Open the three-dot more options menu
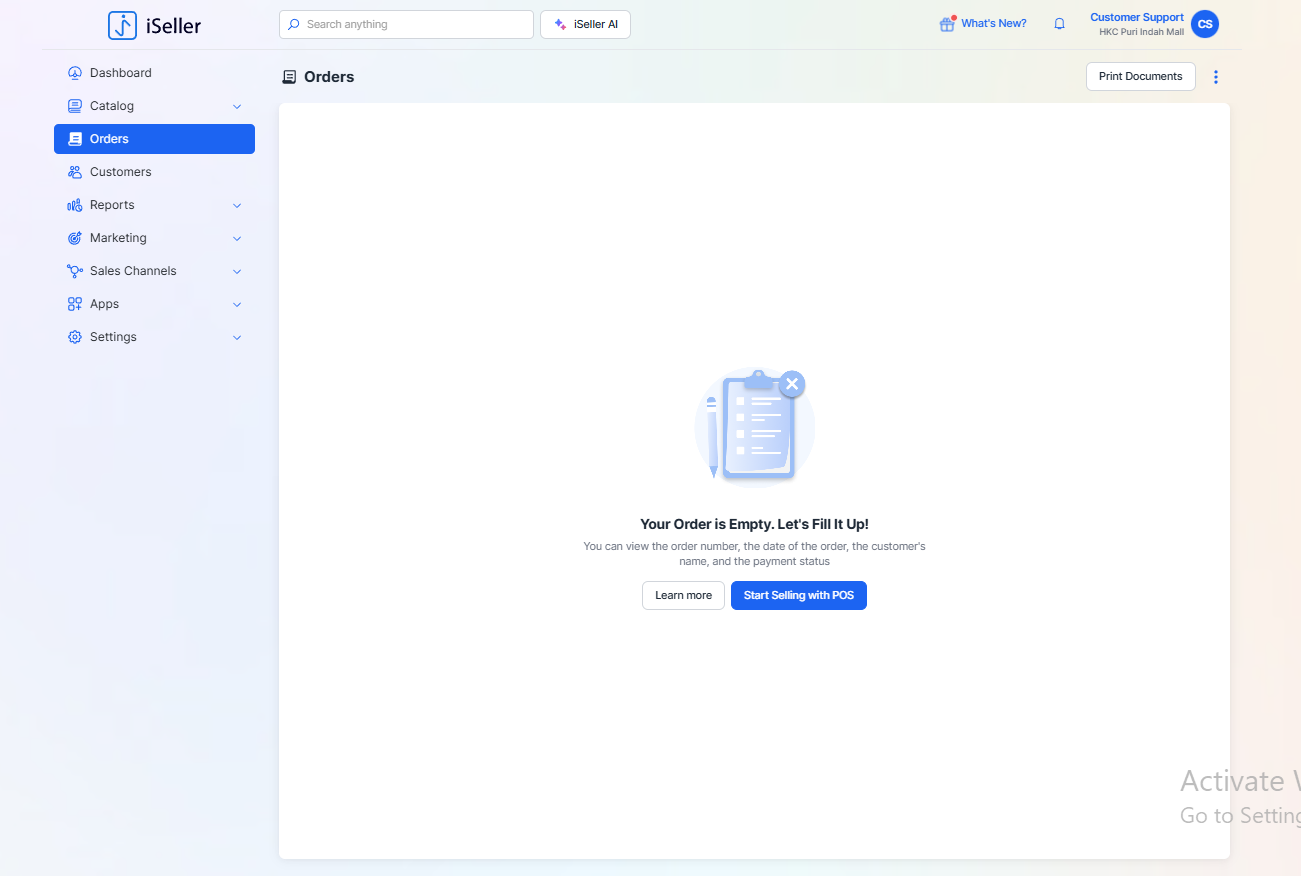This screenshot has width=1301, height=876. (x=1216, y=77)
